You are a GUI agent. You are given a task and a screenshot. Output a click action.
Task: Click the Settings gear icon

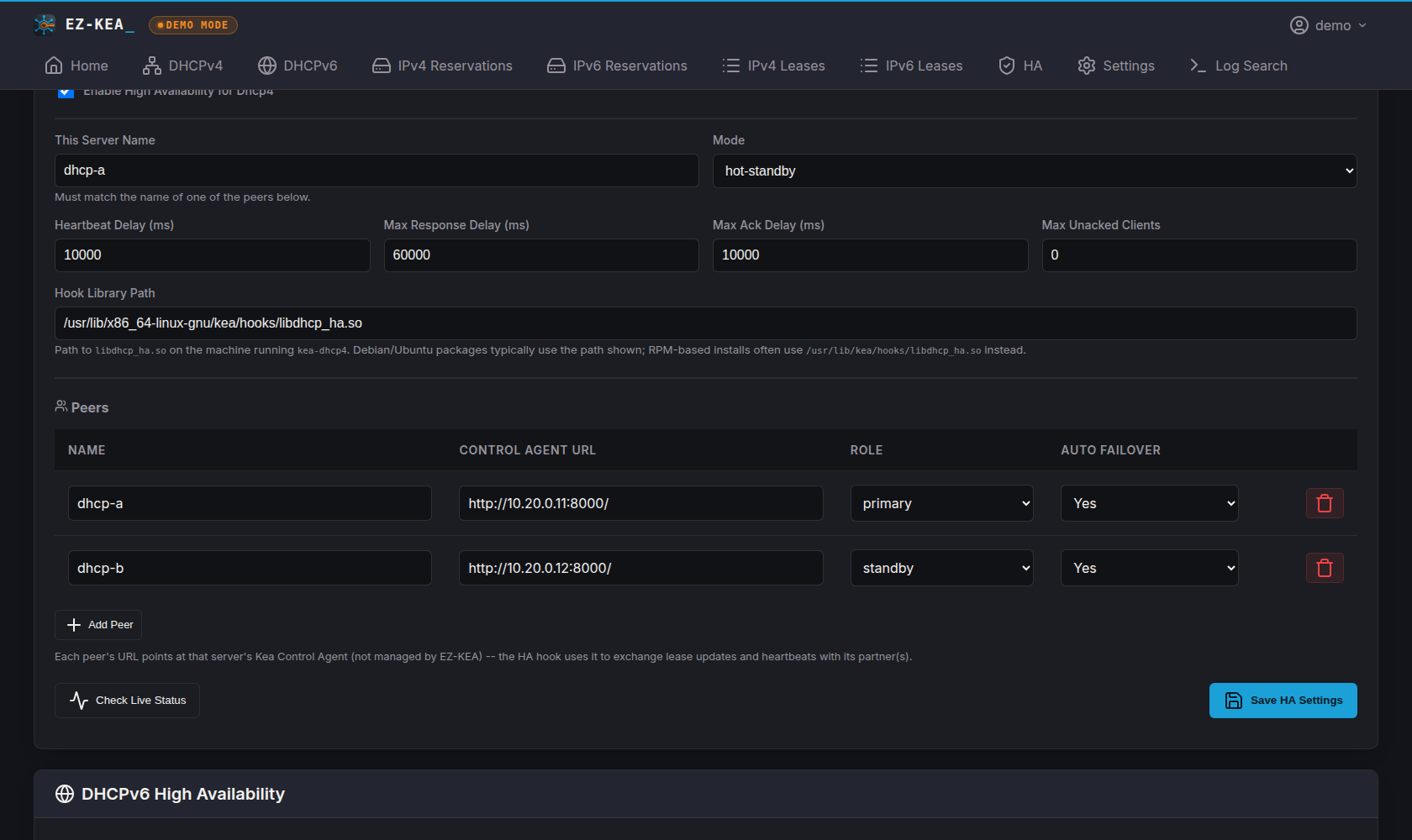coord(1087,66)
